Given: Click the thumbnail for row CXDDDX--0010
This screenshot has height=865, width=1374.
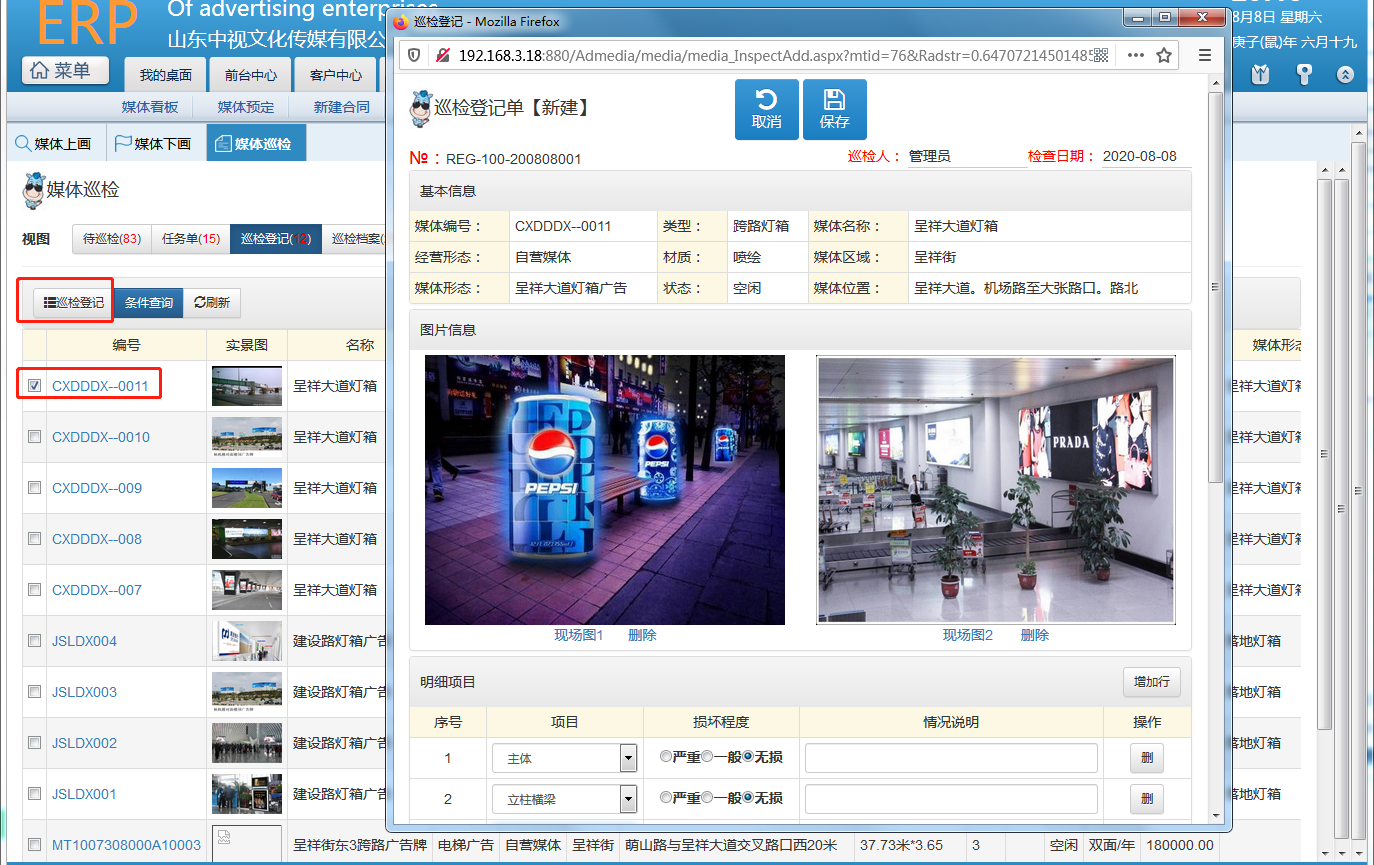Looking at the screenshot, I should tap(247, 437).
